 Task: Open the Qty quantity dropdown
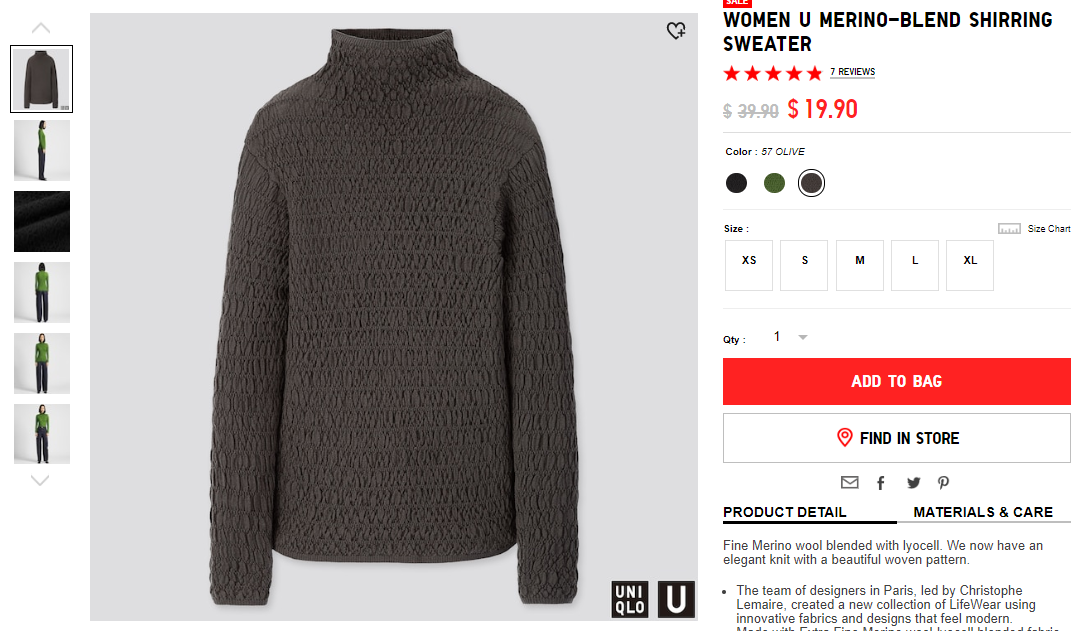(790, 337)
